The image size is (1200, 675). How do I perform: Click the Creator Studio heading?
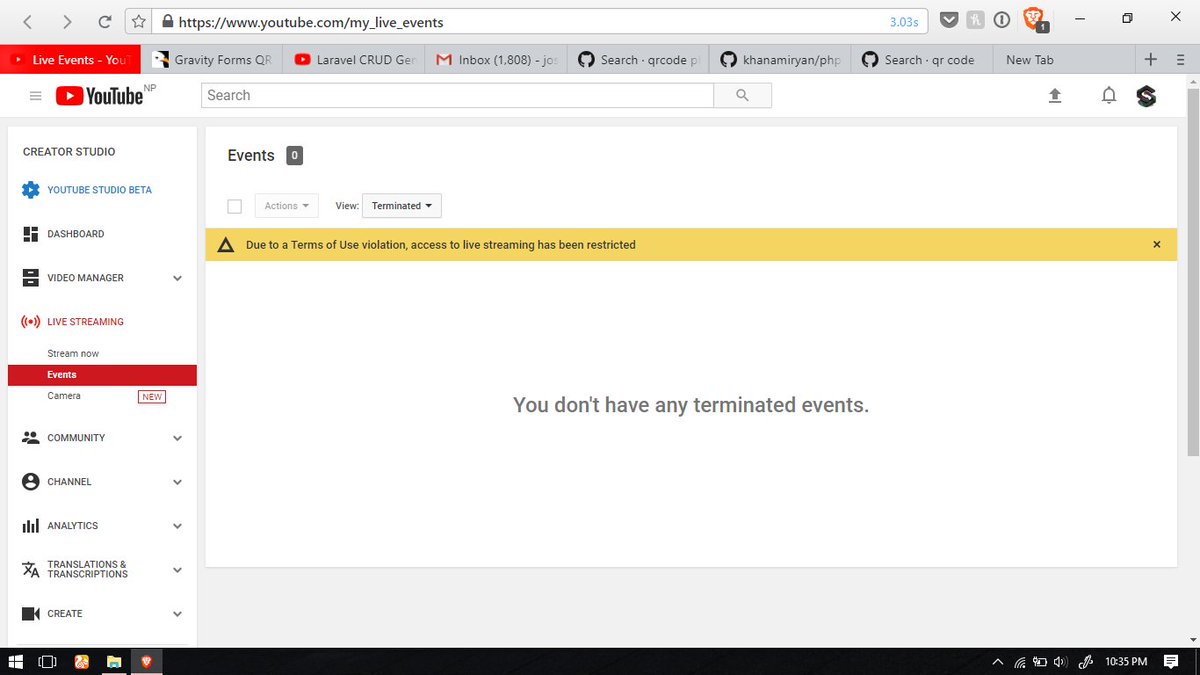pyautogui.click(x=69, y=152)
